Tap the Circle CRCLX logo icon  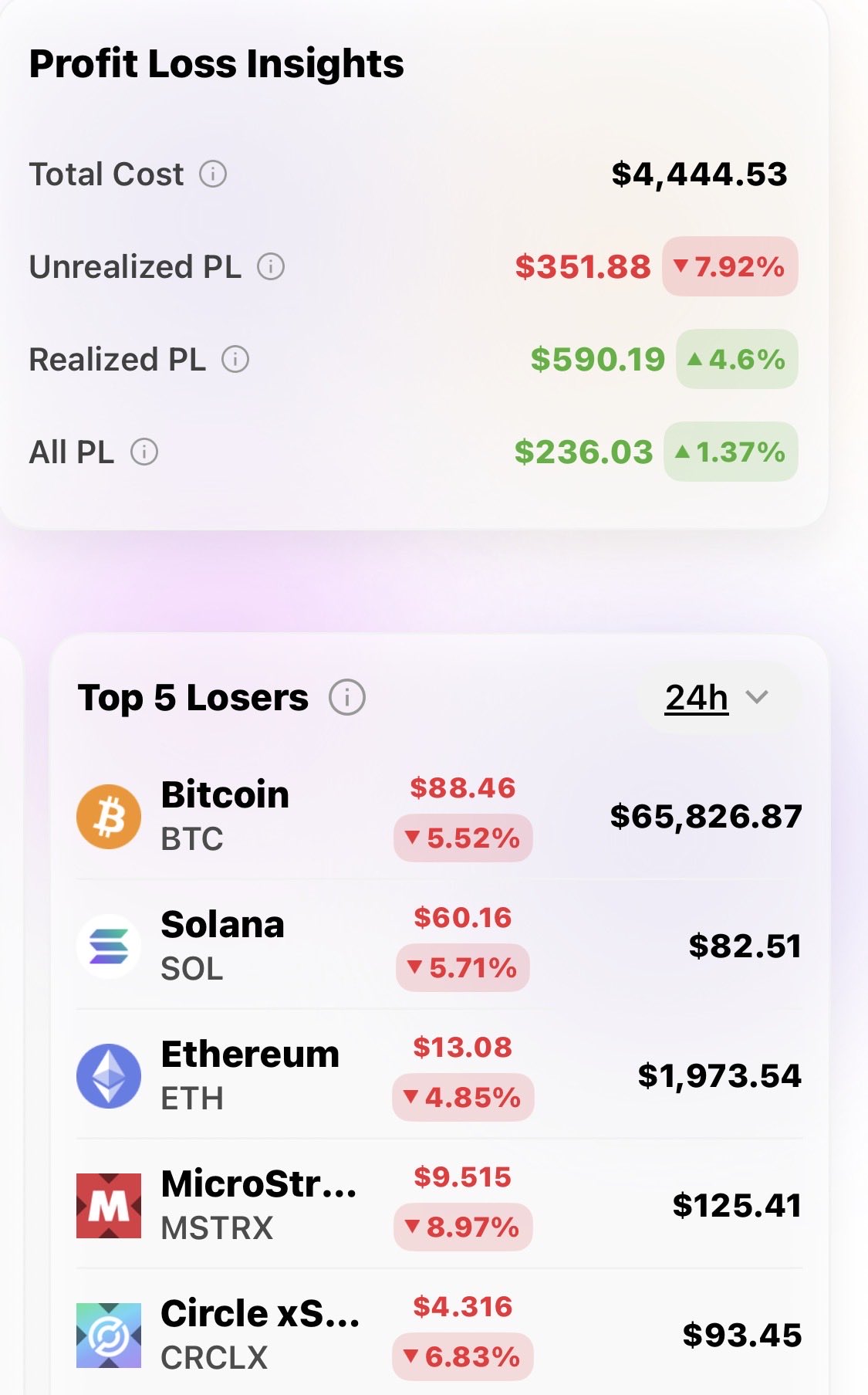click(109, 1335)
